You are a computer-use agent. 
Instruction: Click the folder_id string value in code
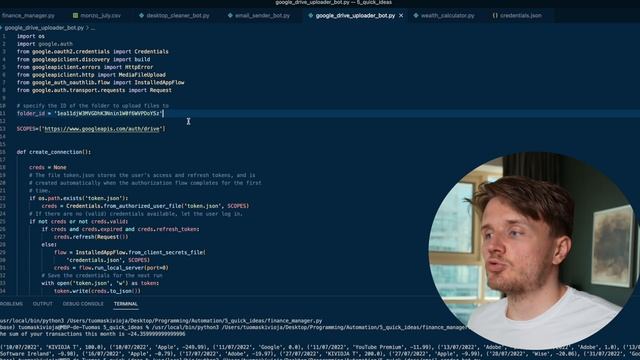109,113
